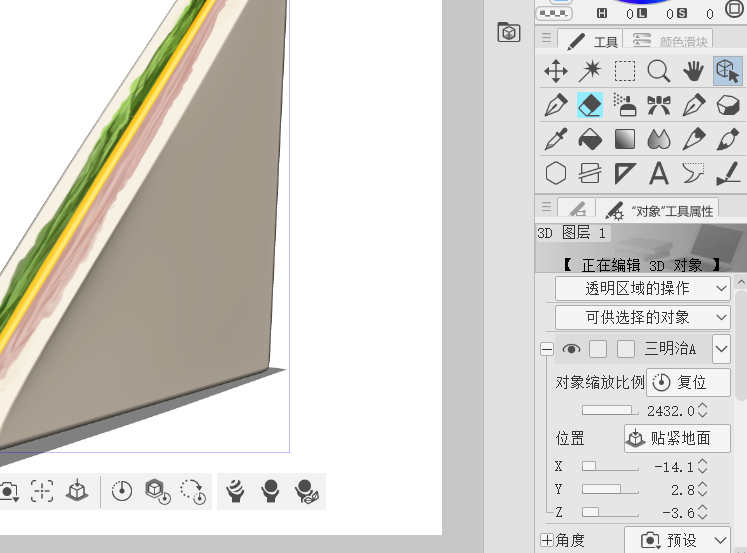Toggle second checkbox beside 三明治A name
Screen dimensions: 747x553
tap(626, 349)
